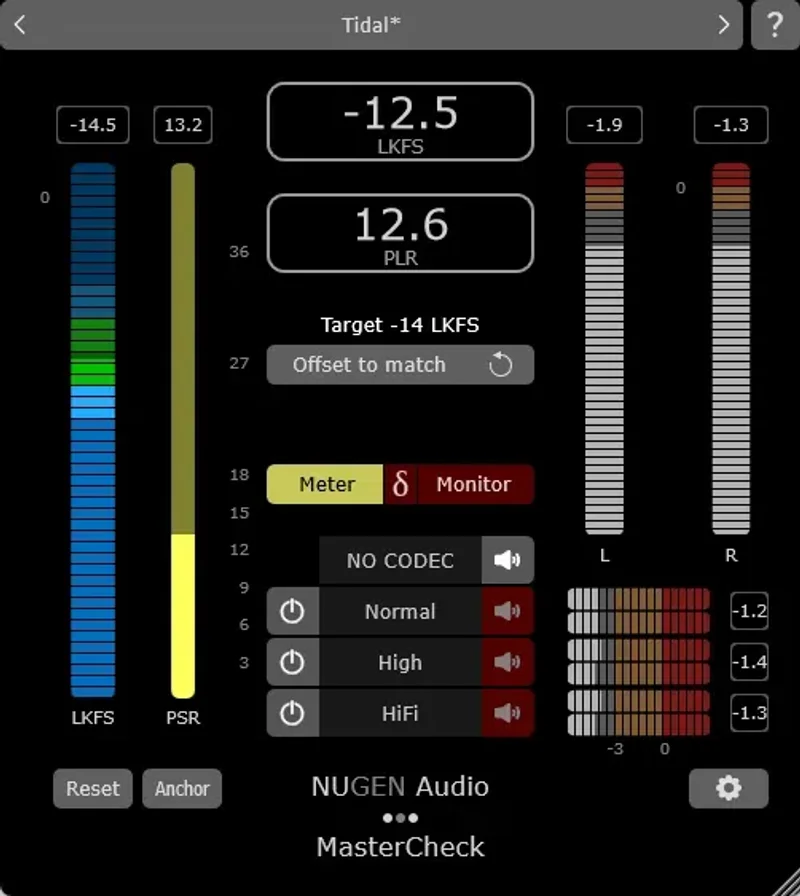Screen dimensions: 800x896
Task: Toggle the delta (δ) button
Action: coord(400,484)
